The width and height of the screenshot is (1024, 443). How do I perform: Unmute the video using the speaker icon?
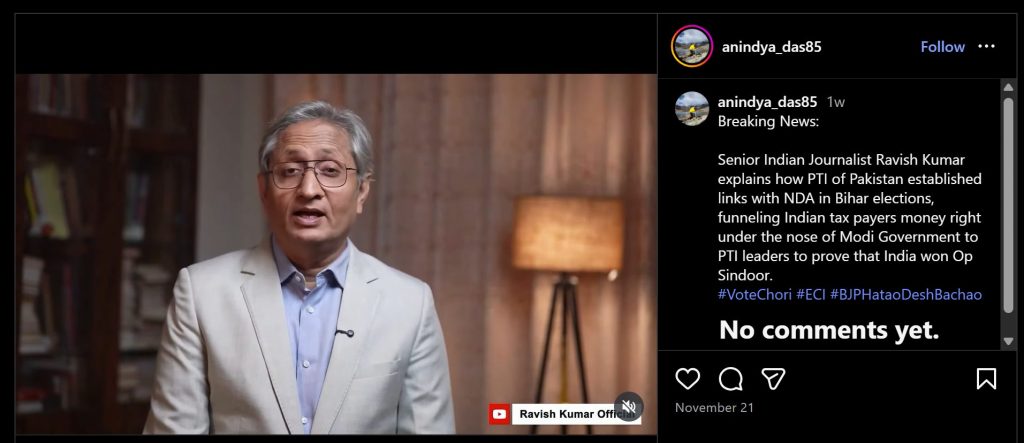pos(629,407)
